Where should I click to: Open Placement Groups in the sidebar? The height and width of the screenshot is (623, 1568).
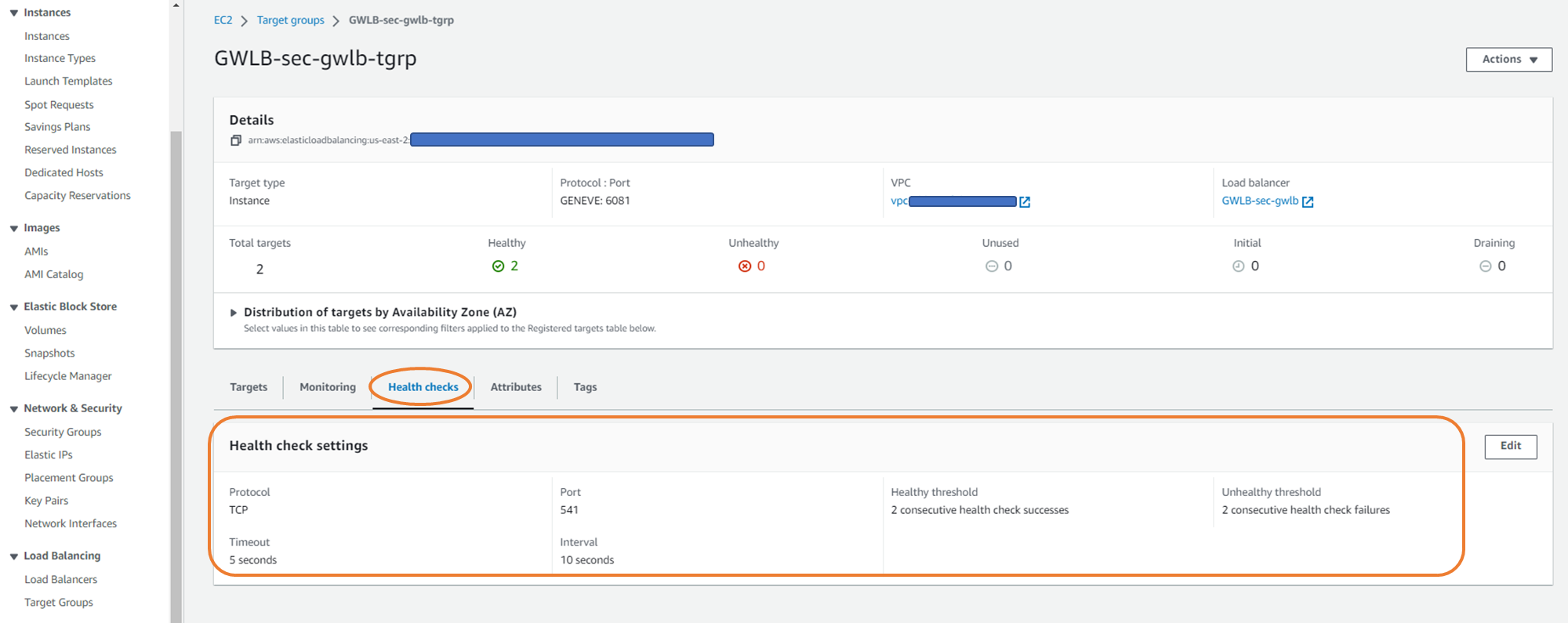69,478
